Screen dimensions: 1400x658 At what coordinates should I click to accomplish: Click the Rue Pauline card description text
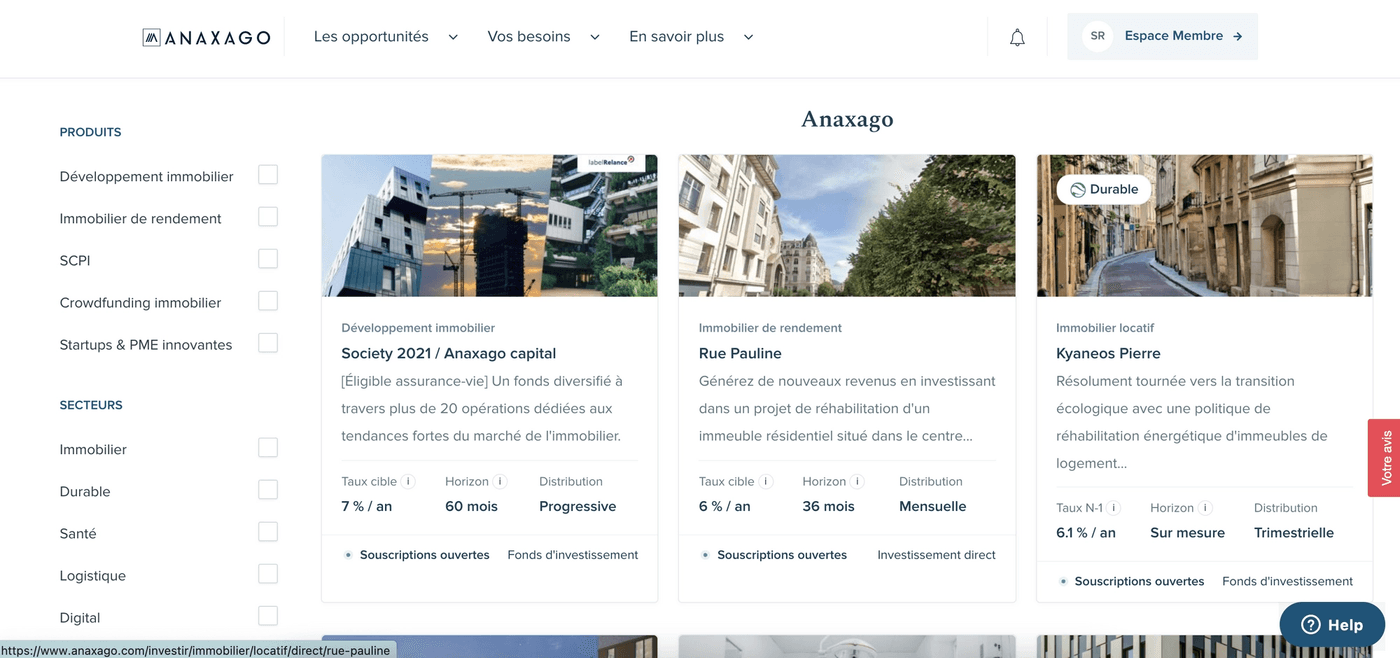pos(847,408)
